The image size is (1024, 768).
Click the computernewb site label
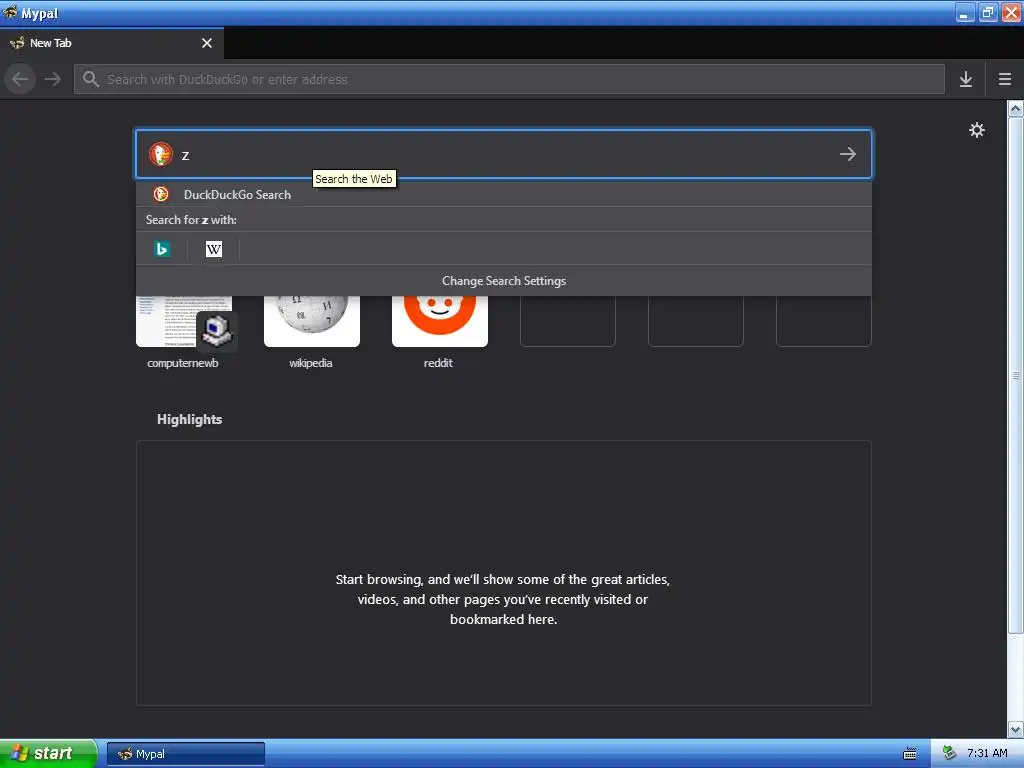click(x=183, y=363)
